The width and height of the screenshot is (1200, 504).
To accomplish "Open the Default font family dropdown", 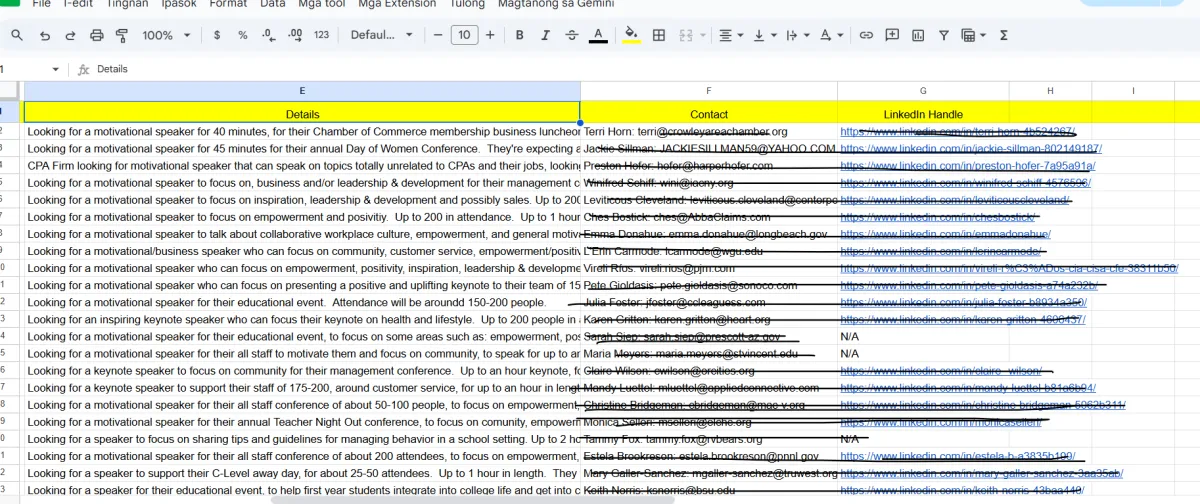I will (x=382, y=35).
